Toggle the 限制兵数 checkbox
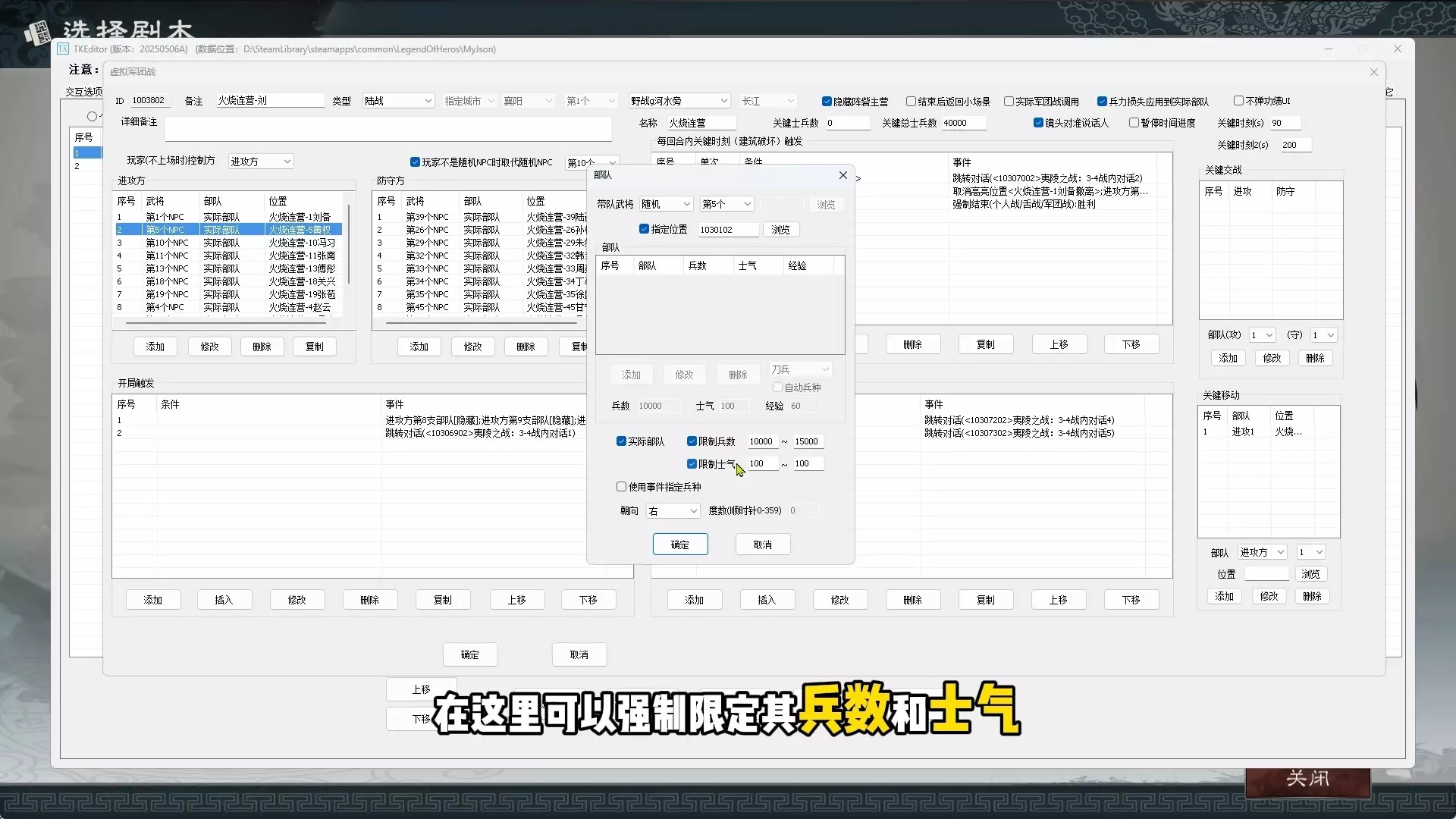 pyautogui.click(x=692, y=441)
